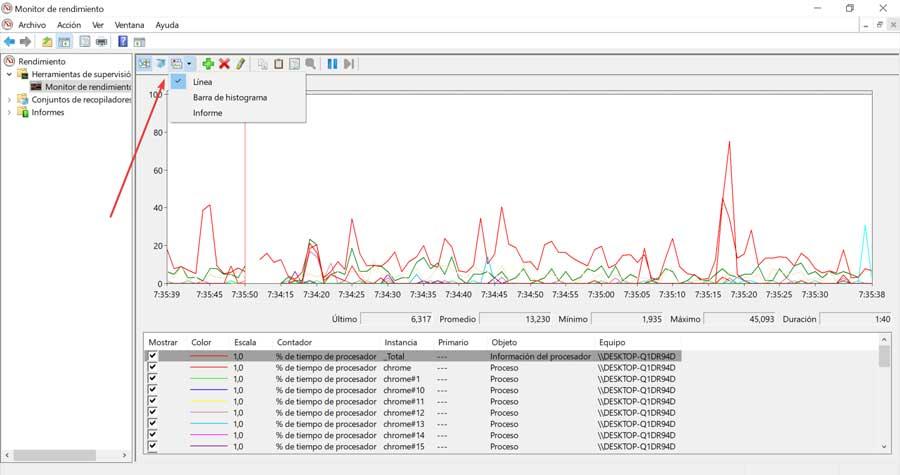Sort by the Escala column header
900x475 pixels.
245,342
